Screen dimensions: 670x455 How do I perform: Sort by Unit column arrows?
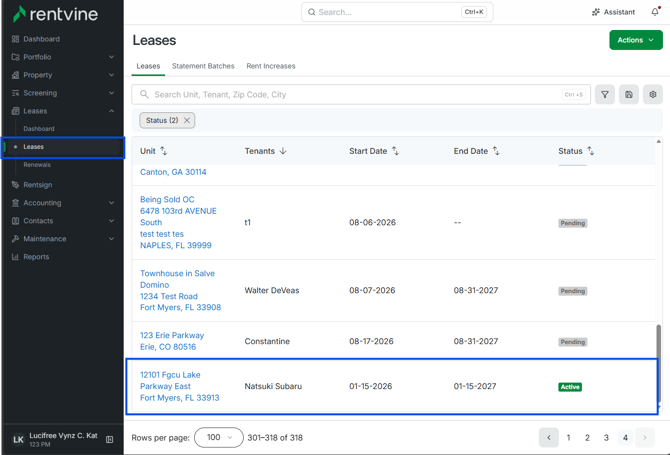click(163, 151)
